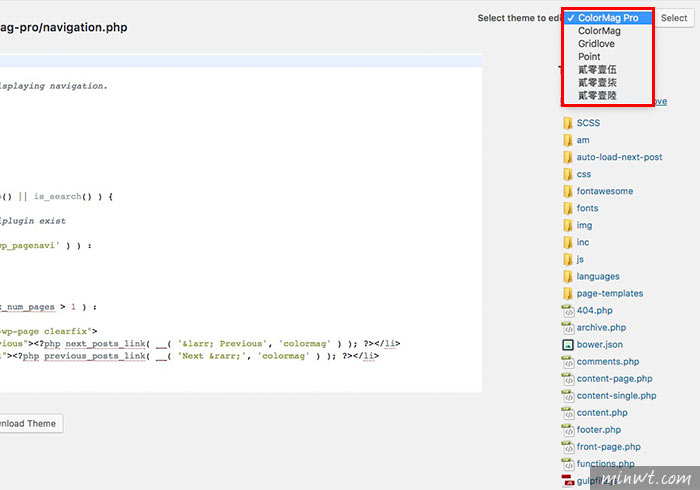Image resolution: width=700 pixels, height=490 pixels.
Task: Click the wp_pagenavi code line
Action: tap(46, 246)
